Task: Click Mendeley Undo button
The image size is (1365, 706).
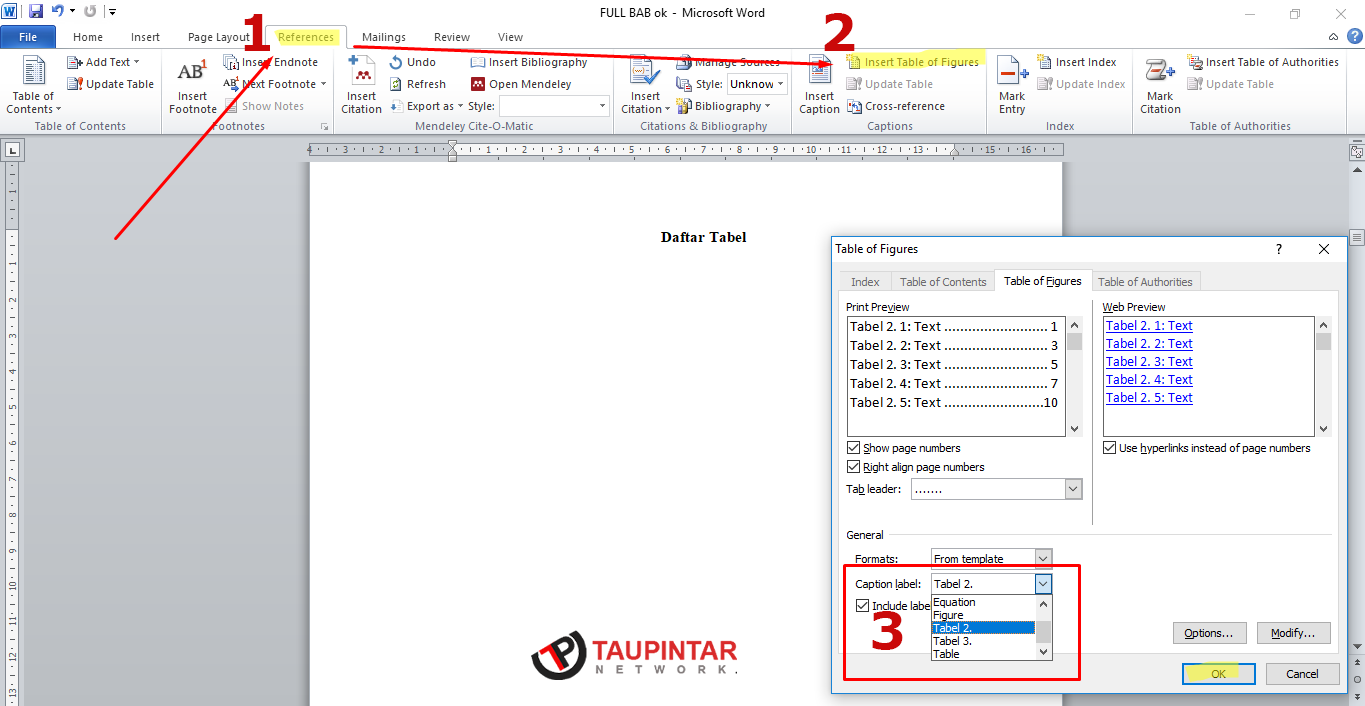Action: coord(412,62)
